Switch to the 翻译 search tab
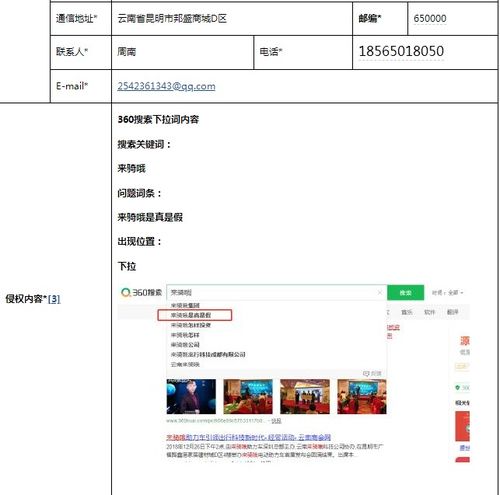Viewport: 500px width, 495px height. point(452,312)
